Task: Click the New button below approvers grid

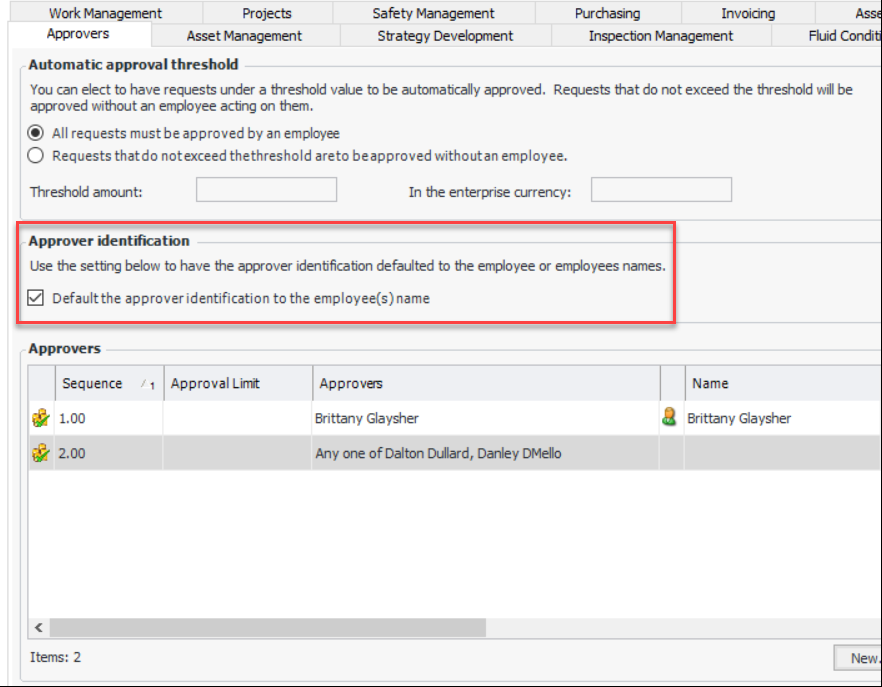Action: click(861, 658)
